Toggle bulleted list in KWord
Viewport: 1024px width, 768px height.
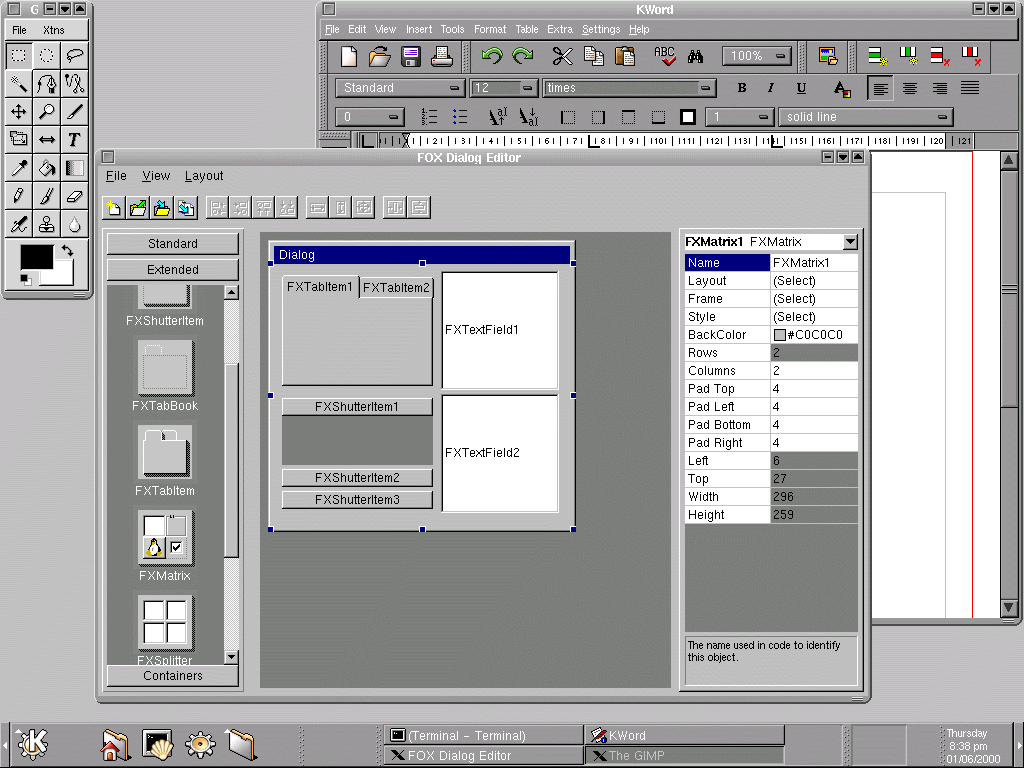460,117
